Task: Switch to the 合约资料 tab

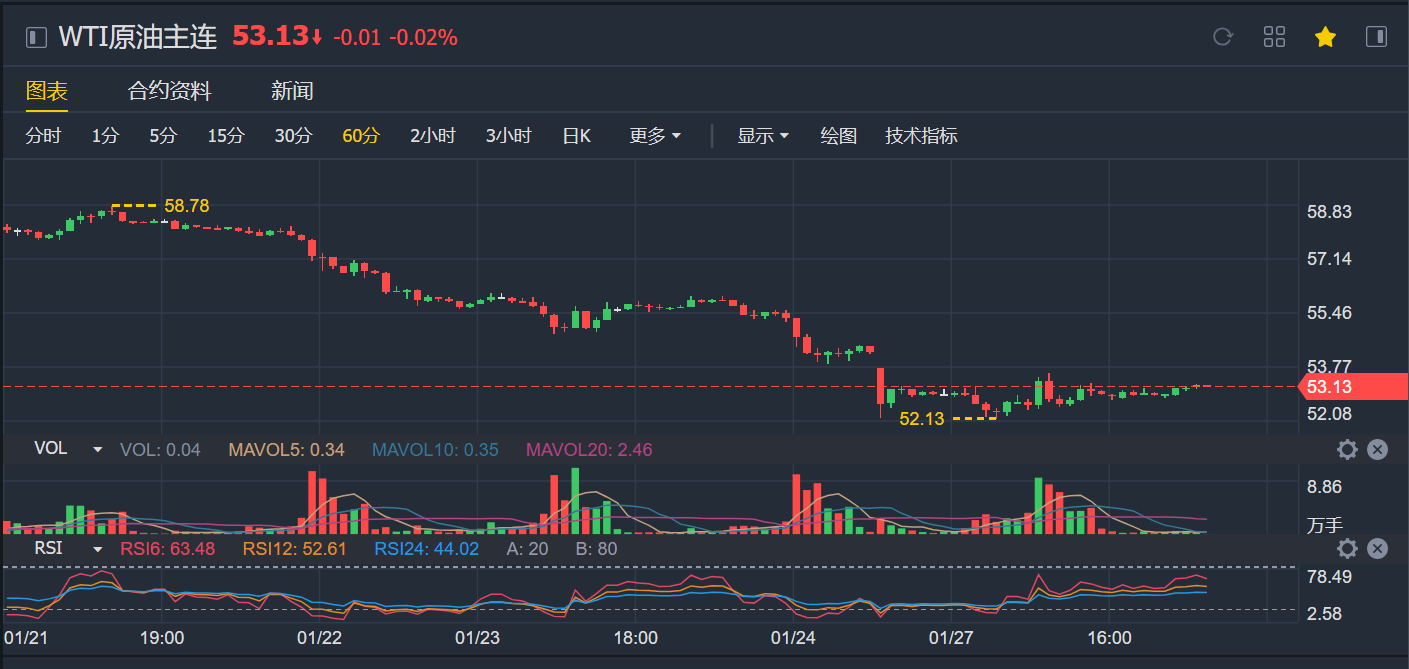Action: 170,91
